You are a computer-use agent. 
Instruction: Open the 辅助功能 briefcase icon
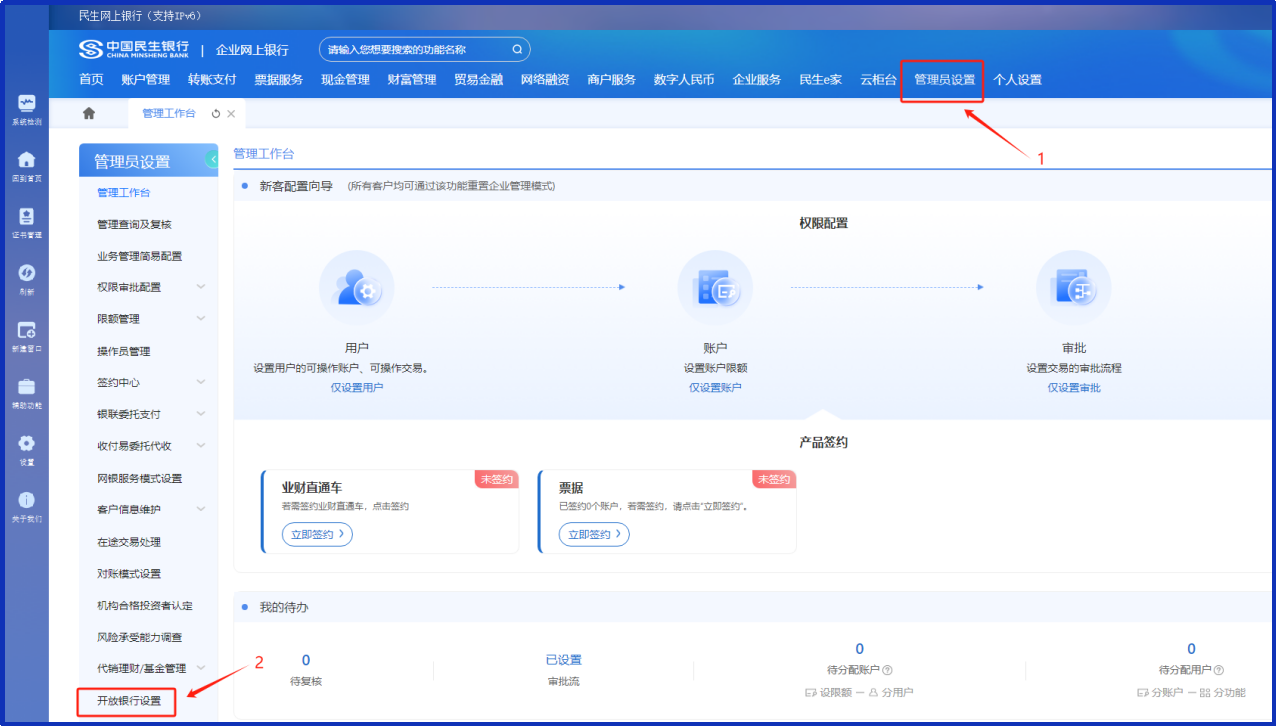pos(26,387)
